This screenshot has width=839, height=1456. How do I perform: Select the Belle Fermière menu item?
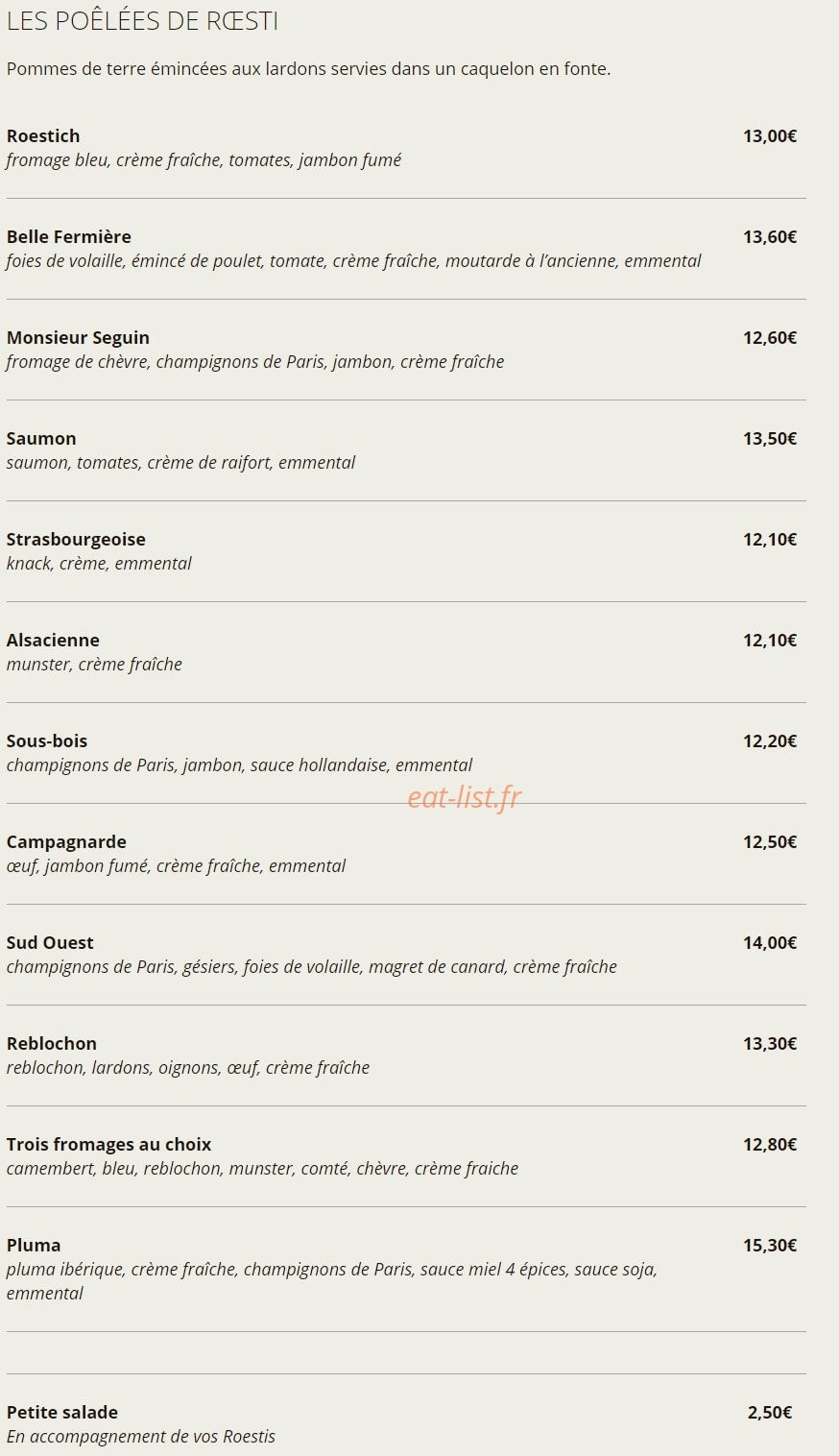point(69,237)
